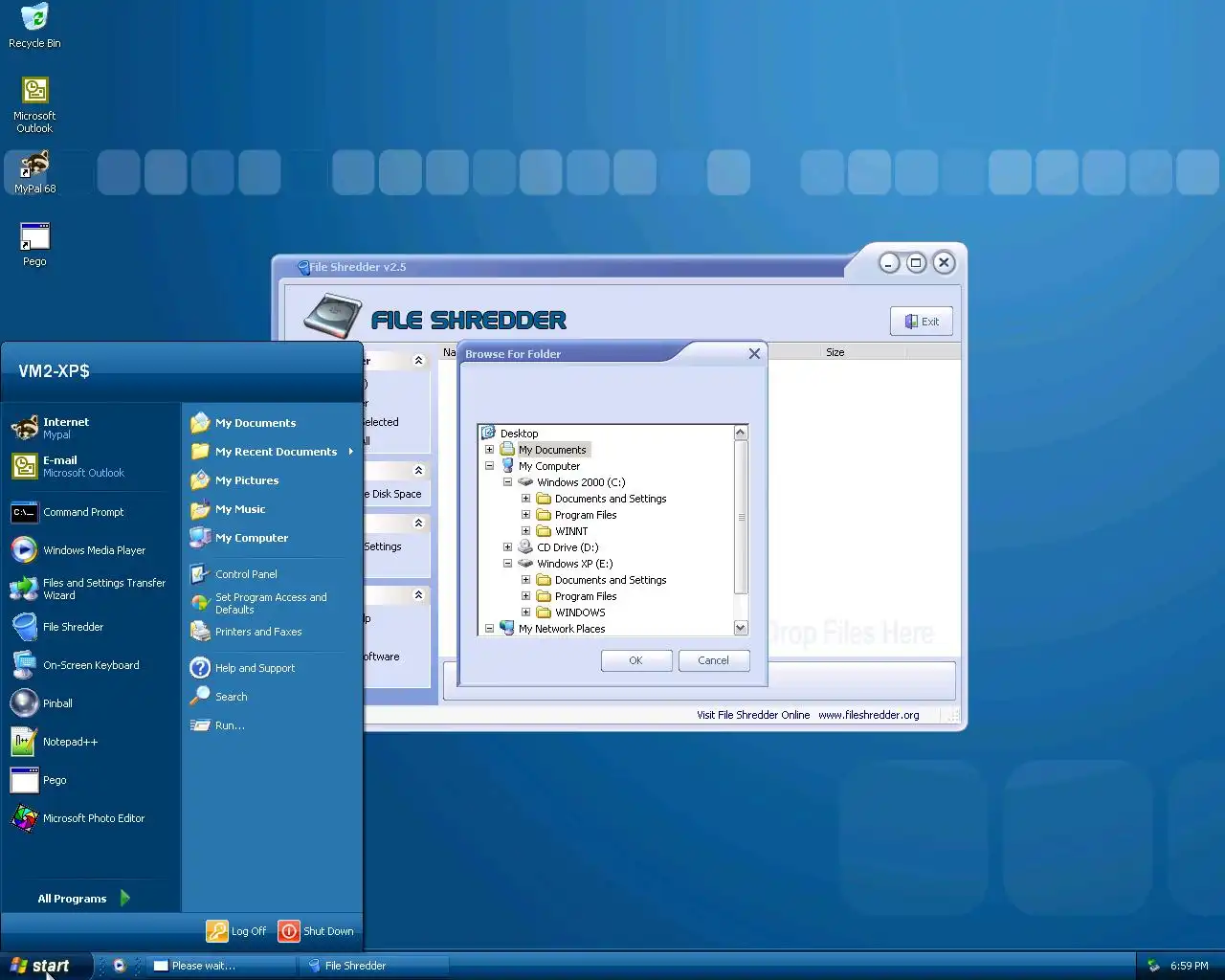1225x980 pixels.
Task: Click the Shut Down button
Action: coord(317,931)
